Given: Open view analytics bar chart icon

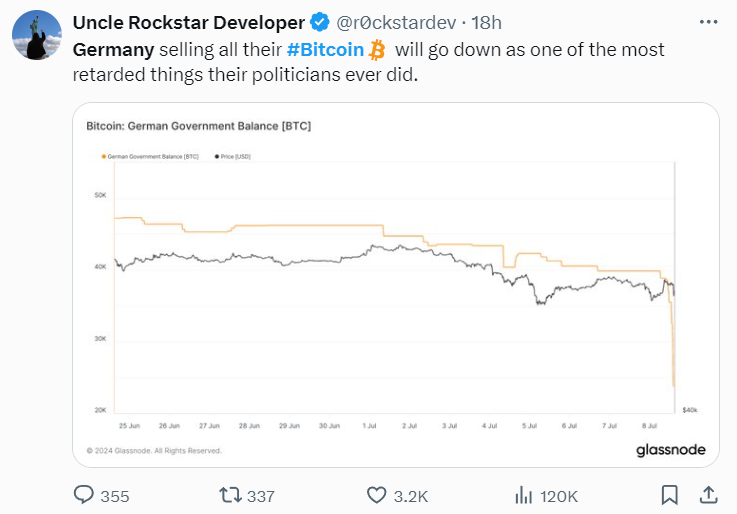Looking at the screenshot, I should click(x=523, y=495).
